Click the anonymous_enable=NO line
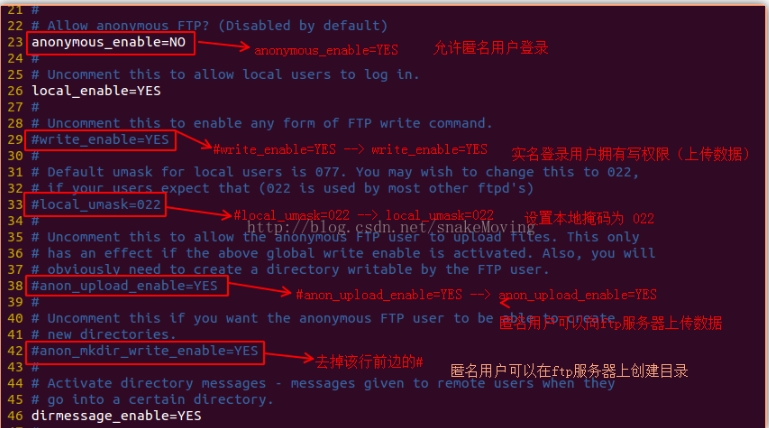The width and height of the screenshot is (769, 428). (108, 42)
